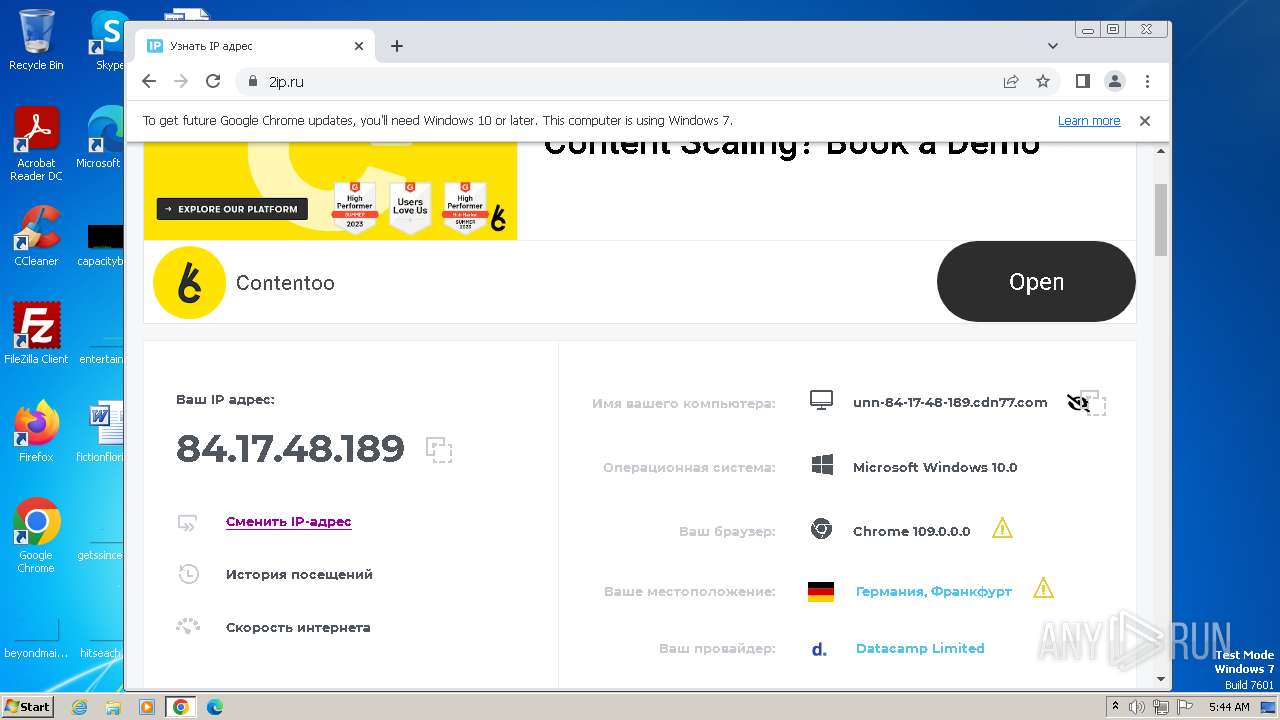Open Firefox desktop shortcut
This screenshot has width=1280, height=720.
36,431
